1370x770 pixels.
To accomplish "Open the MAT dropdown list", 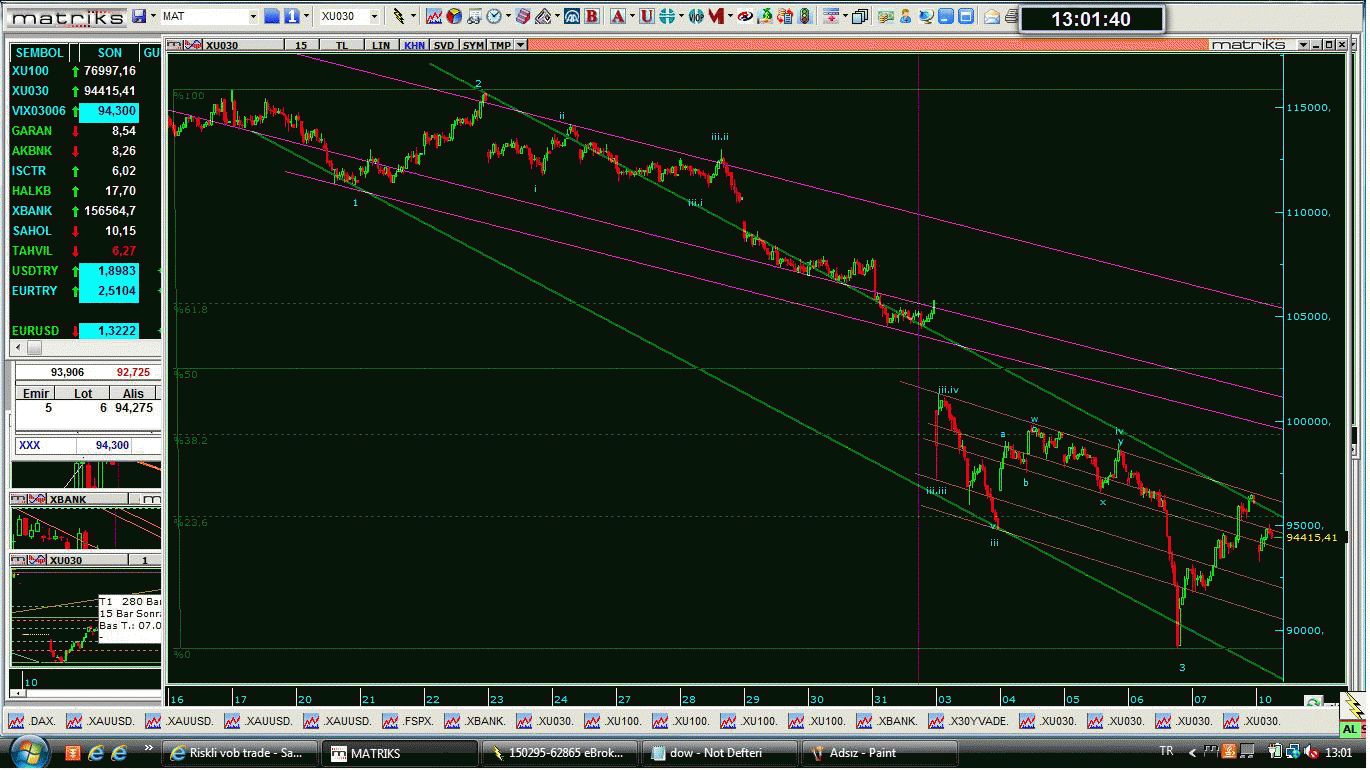I will click(x=252, y=16).
